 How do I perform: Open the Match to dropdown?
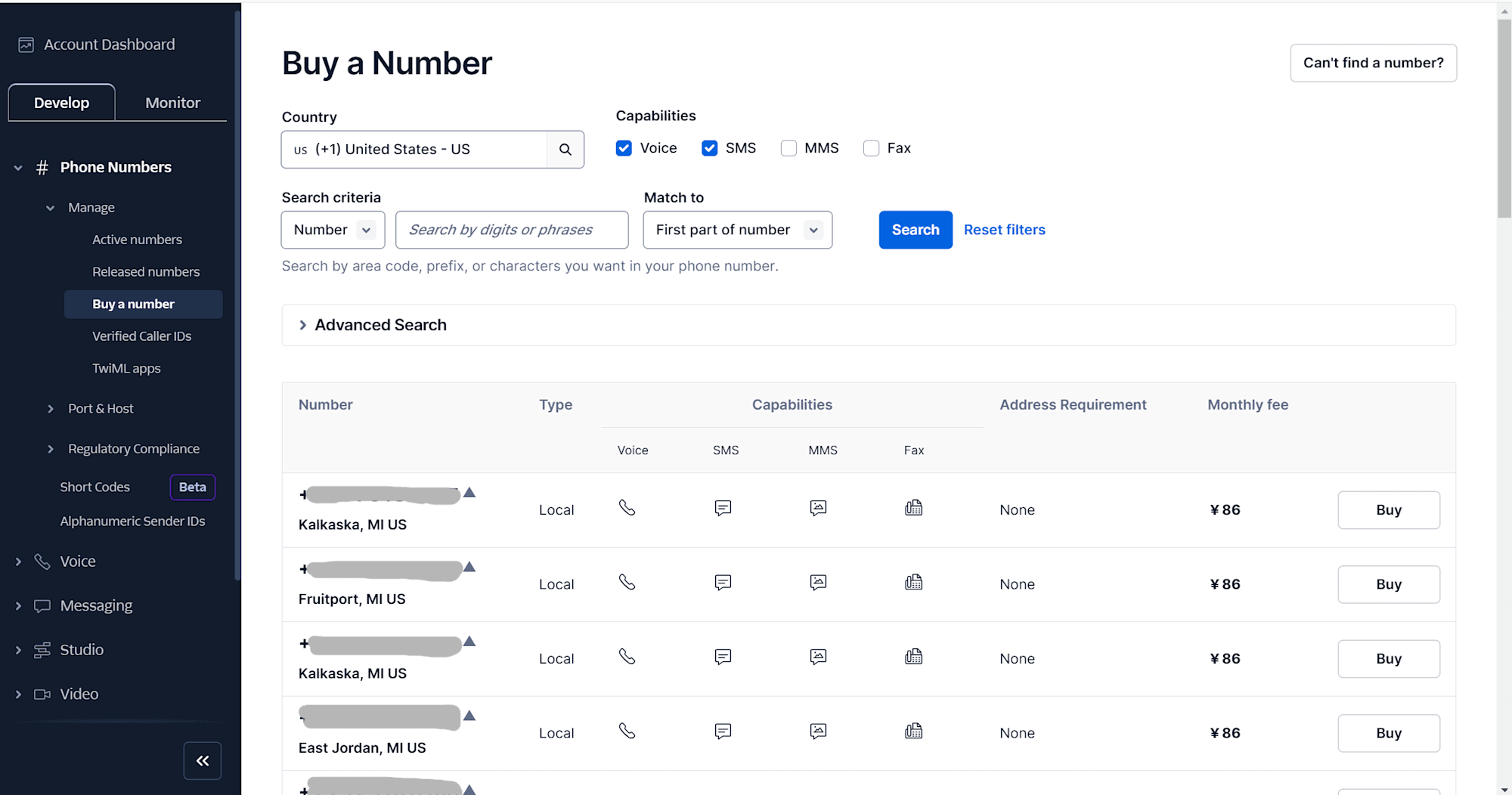(738, 230)
